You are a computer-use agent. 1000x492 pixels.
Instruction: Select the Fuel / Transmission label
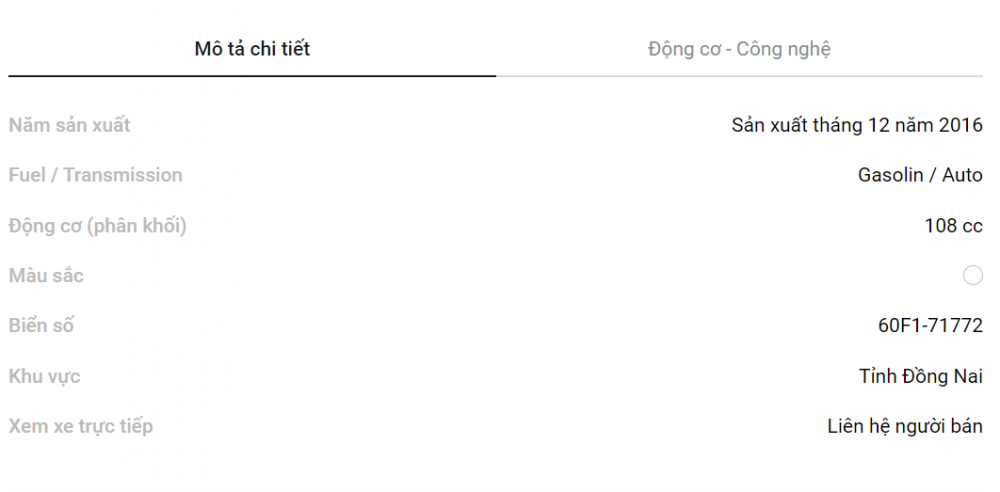(x=95, y=175)
